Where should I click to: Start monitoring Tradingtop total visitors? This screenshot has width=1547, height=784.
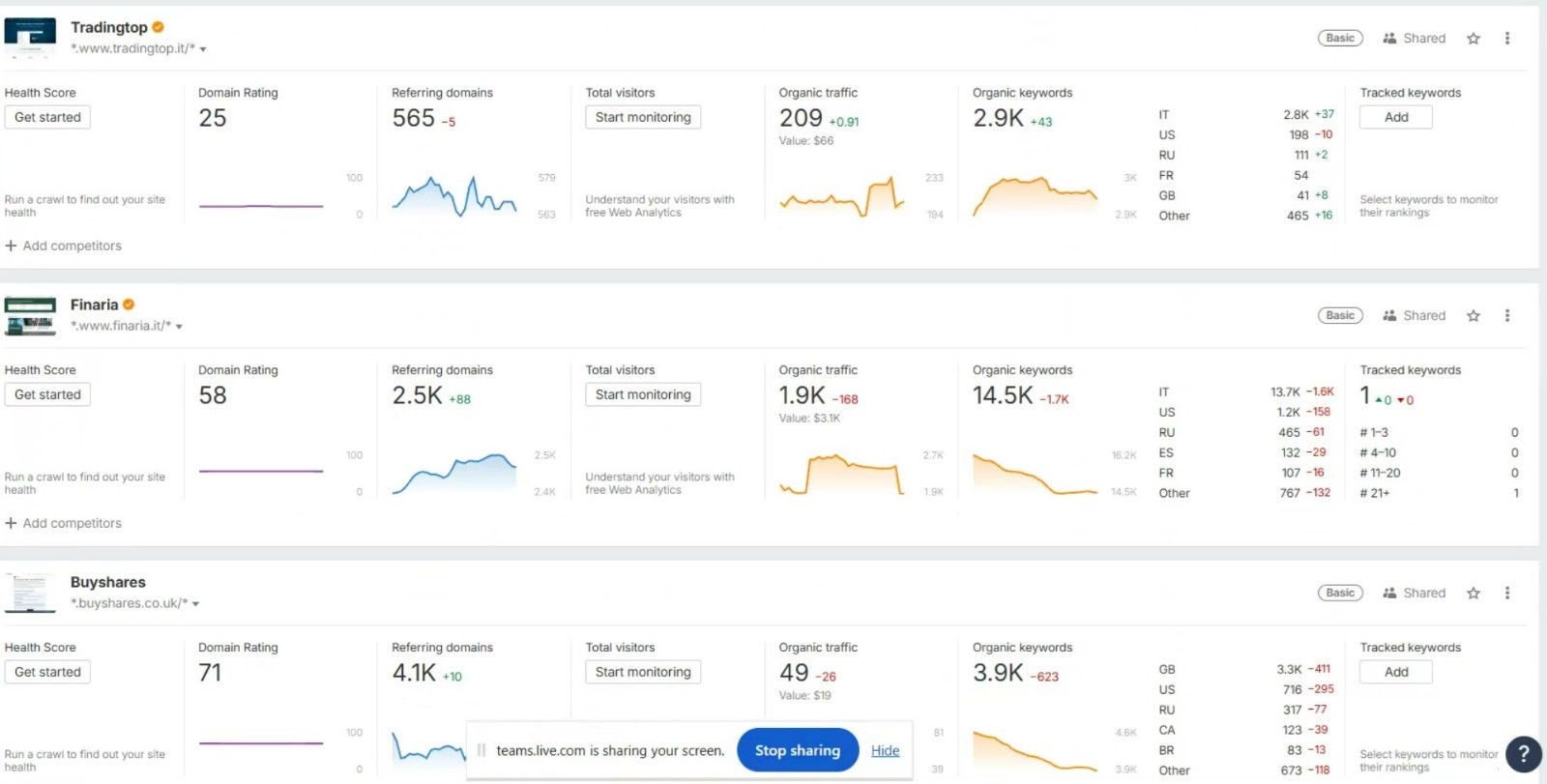643,118
